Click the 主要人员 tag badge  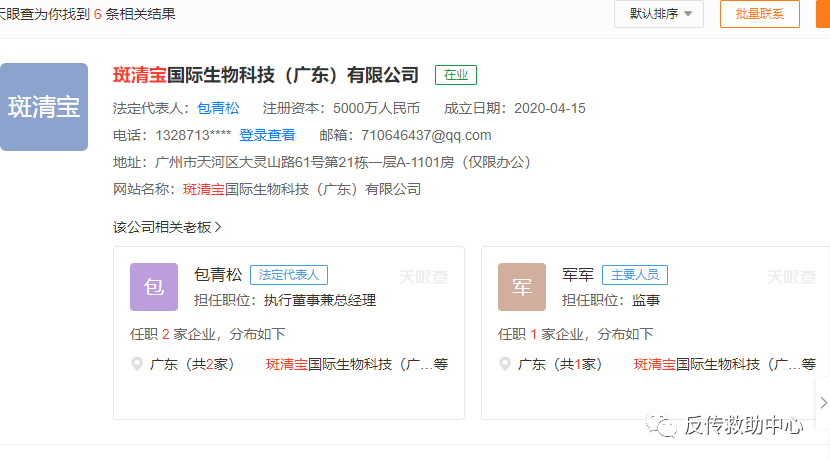click(635, 275)
